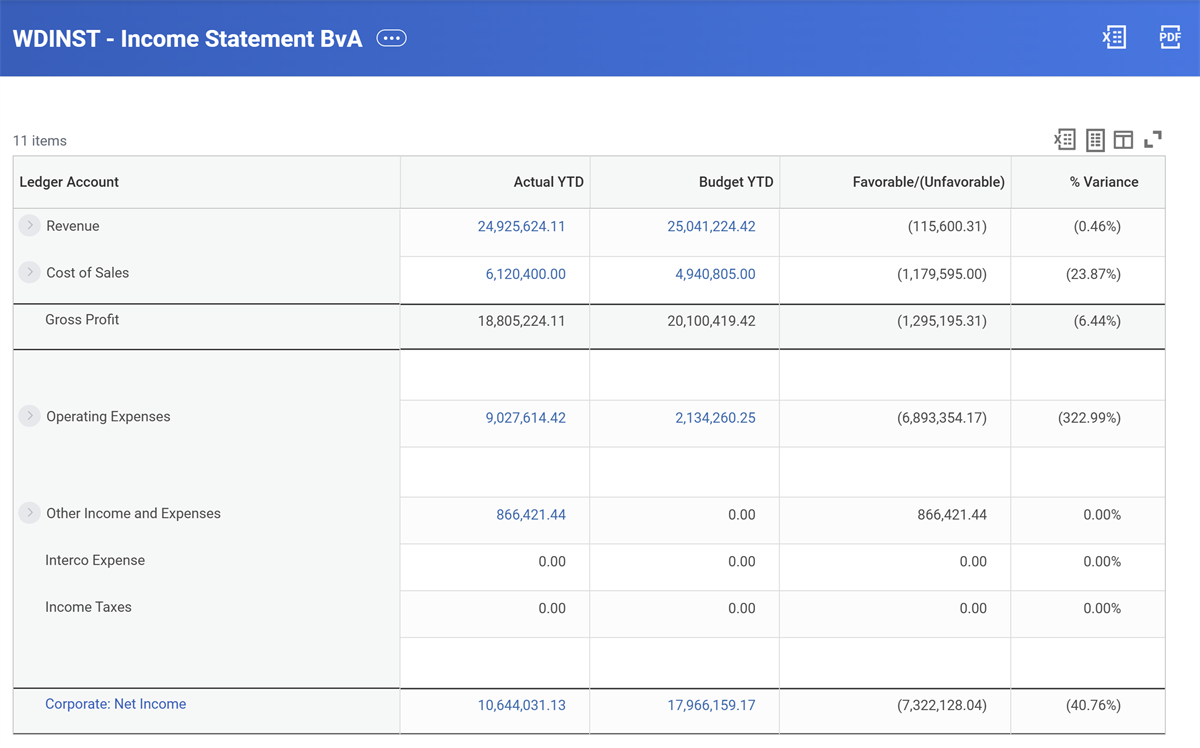Expand table to fullscreen mode
Screen dimensions: 1200x748
pos(1153,140)
